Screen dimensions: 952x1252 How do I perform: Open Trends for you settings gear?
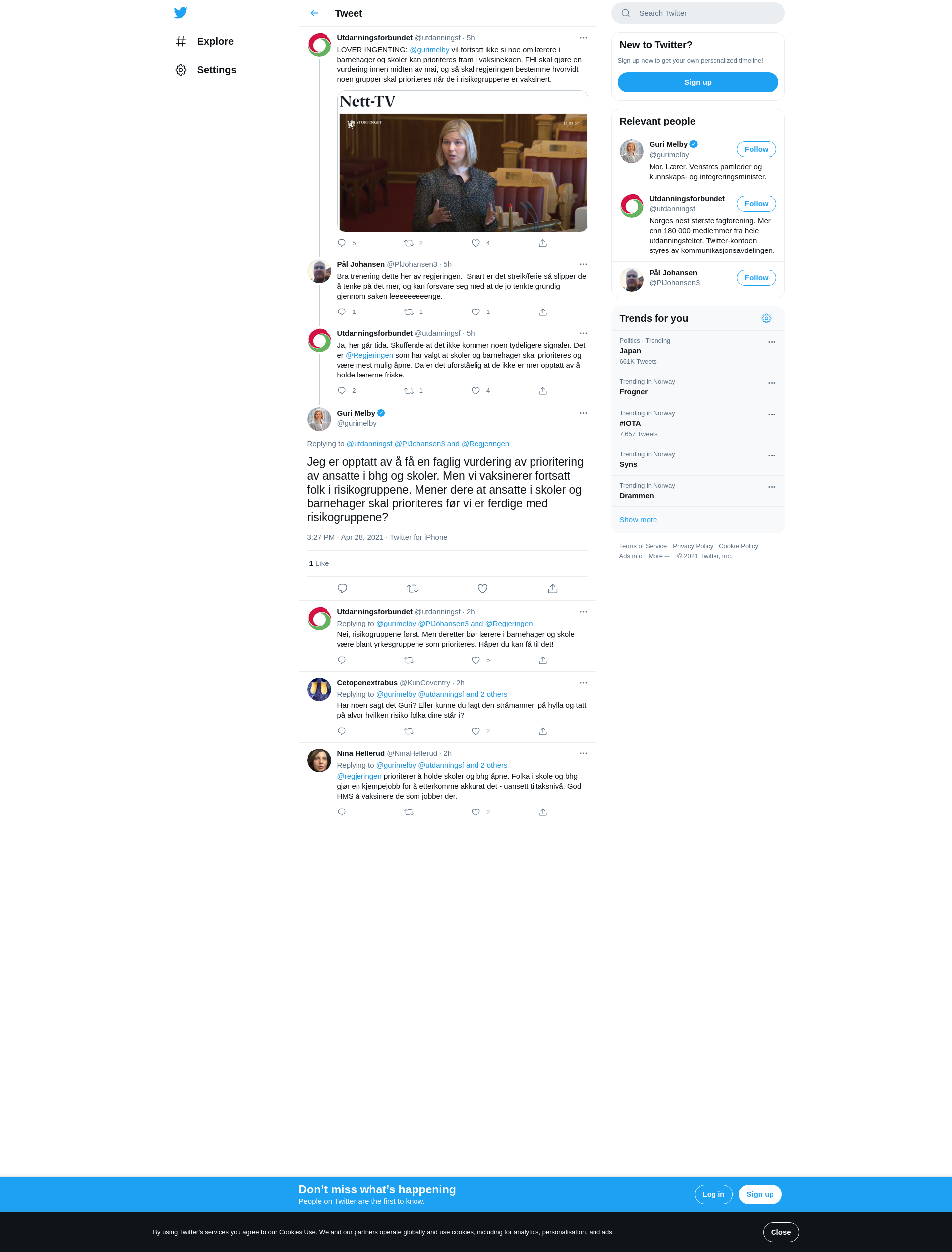point(766,318)
